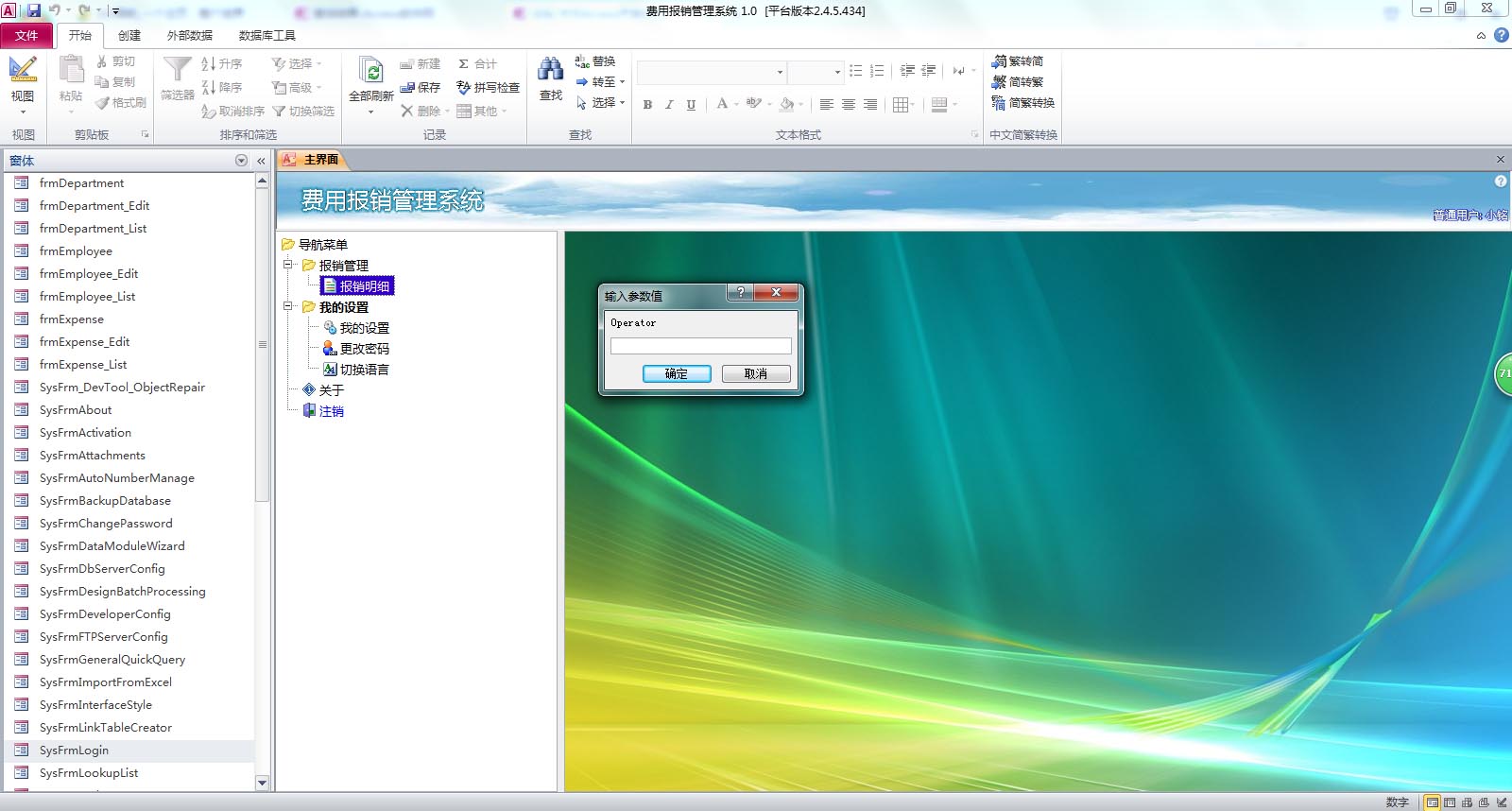The width and height of the screenshot is (1512, 811).
Task: Click the 简繁转换 icon
Action: tap(999, 103)
